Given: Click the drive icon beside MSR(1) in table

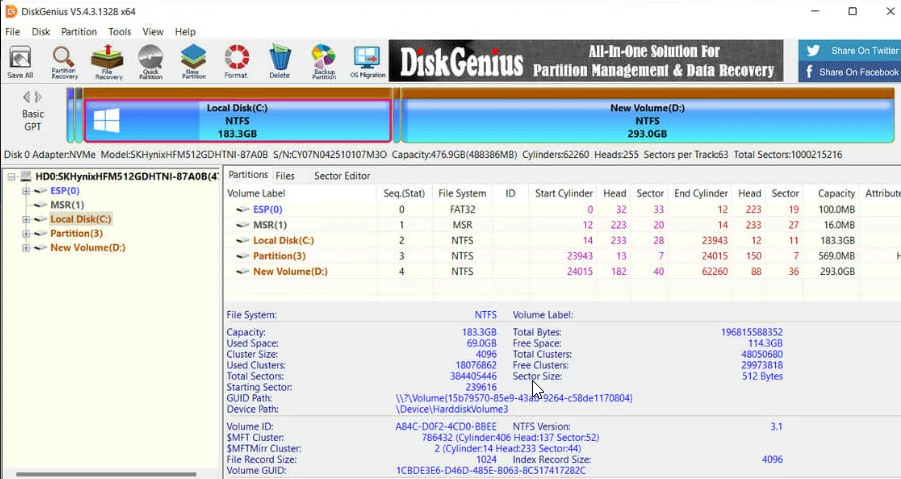Looking at the screenshot, I should 243,225.
